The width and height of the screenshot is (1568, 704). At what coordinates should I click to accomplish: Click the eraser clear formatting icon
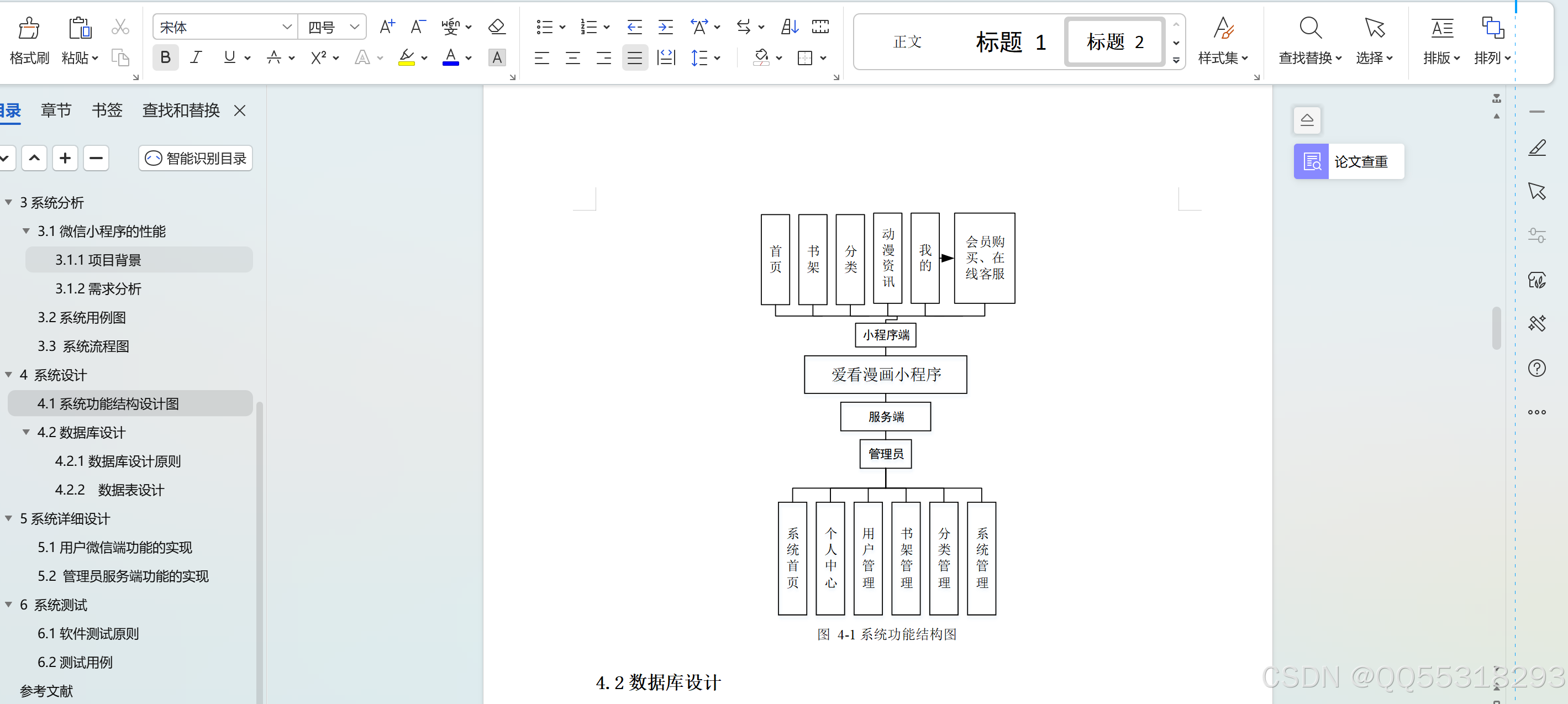coord(497,27)
